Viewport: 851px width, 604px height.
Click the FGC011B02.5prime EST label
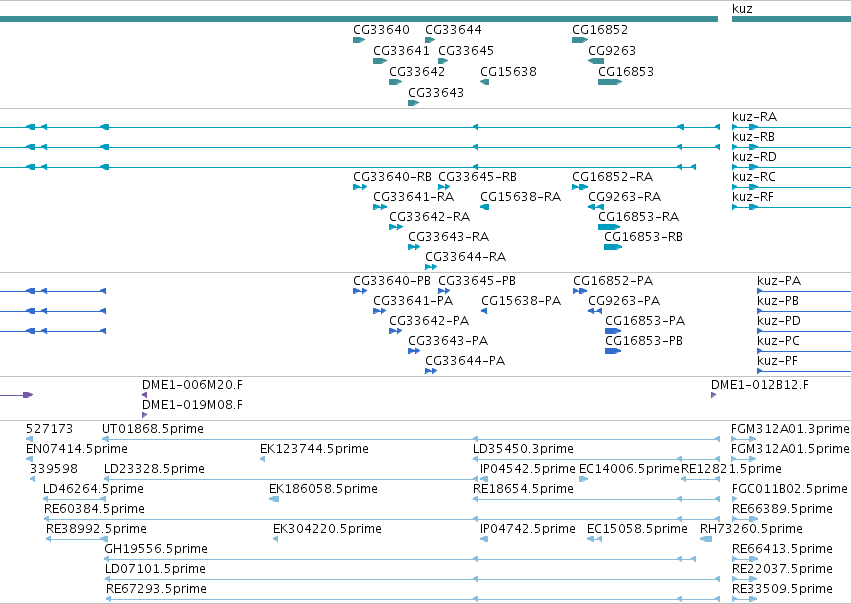pyautogui.click(x=789, y=489)
